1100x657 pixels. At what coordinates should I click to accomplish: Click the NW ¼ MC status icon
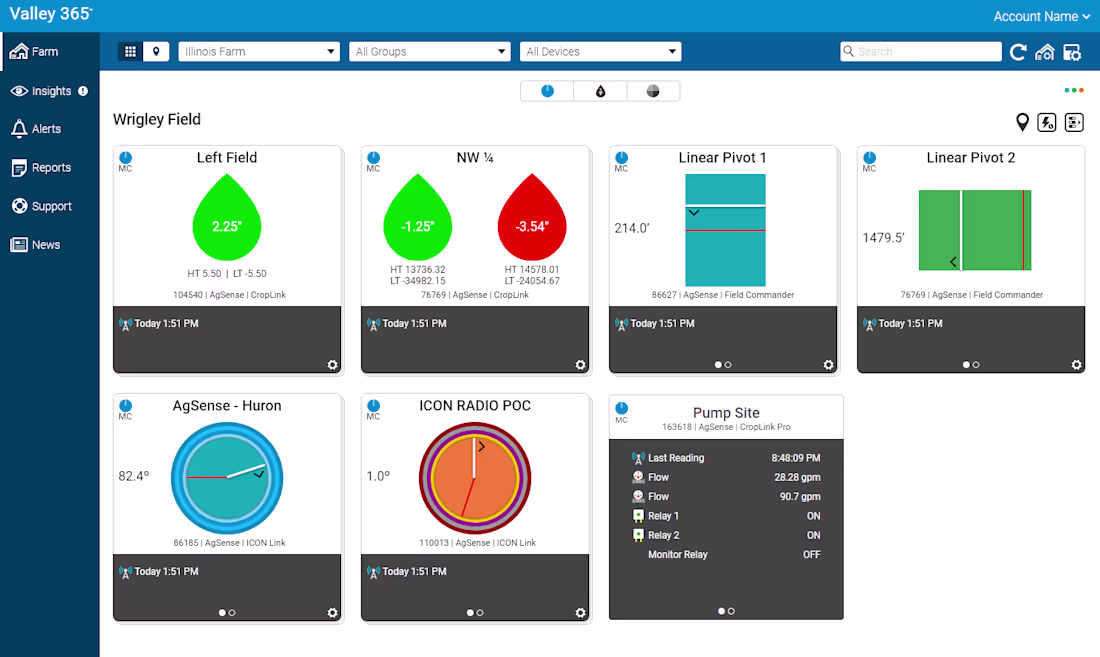[373, 161]
